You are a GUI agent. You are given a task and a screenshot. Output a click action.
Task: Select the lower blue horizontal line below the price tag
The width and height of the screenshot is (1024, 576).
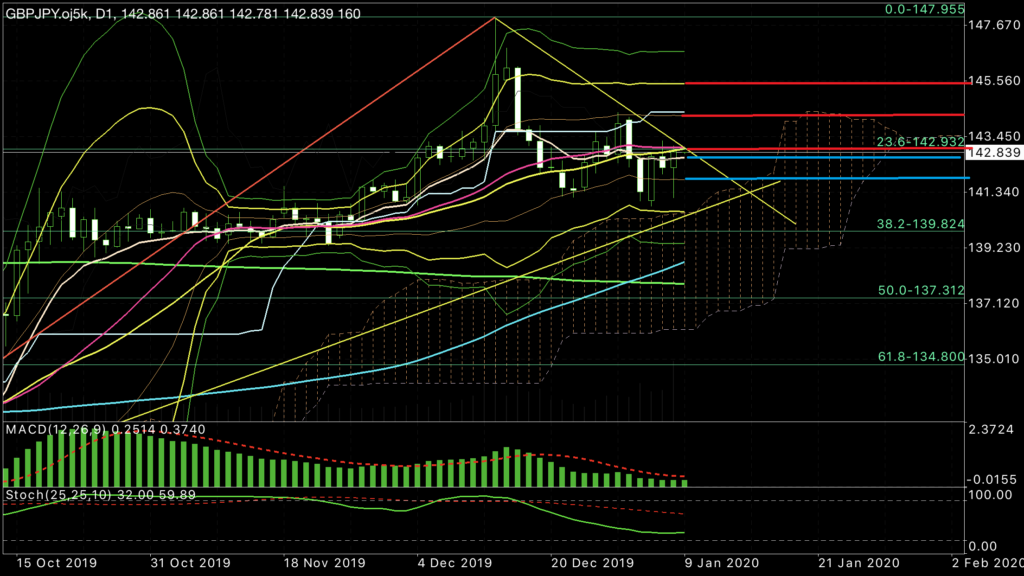coord(827,178)
